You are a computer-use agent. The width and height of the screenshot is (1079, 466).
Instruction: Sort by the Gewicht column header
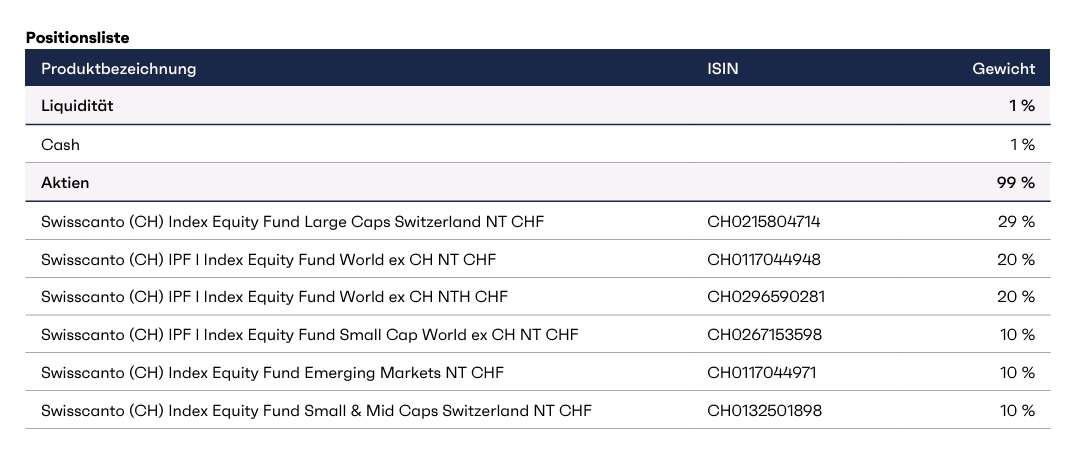pos(1003,69)
